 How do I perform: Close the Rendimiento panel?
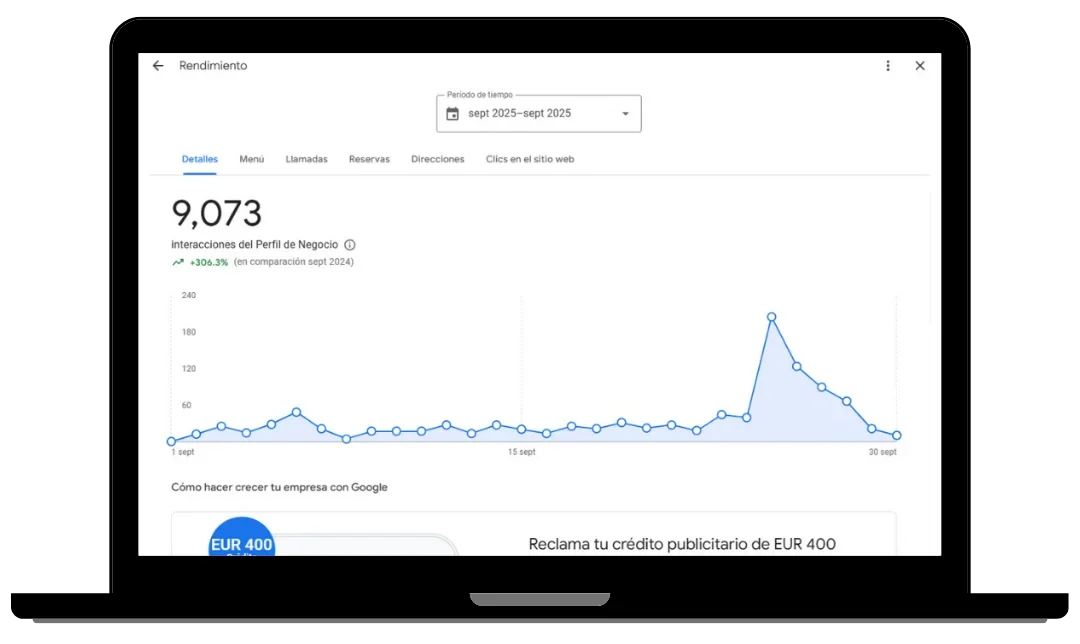point(920,65)
